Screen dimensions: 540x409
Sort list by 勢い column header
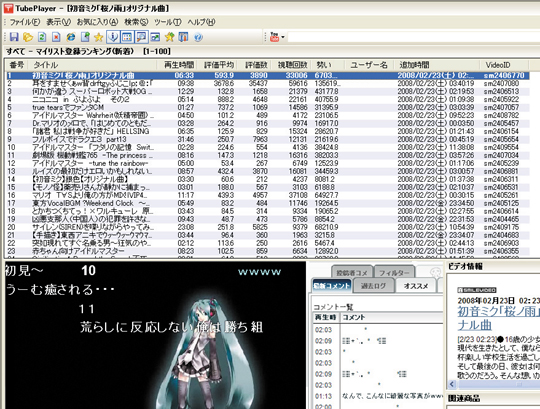click(x=328, y=65)
